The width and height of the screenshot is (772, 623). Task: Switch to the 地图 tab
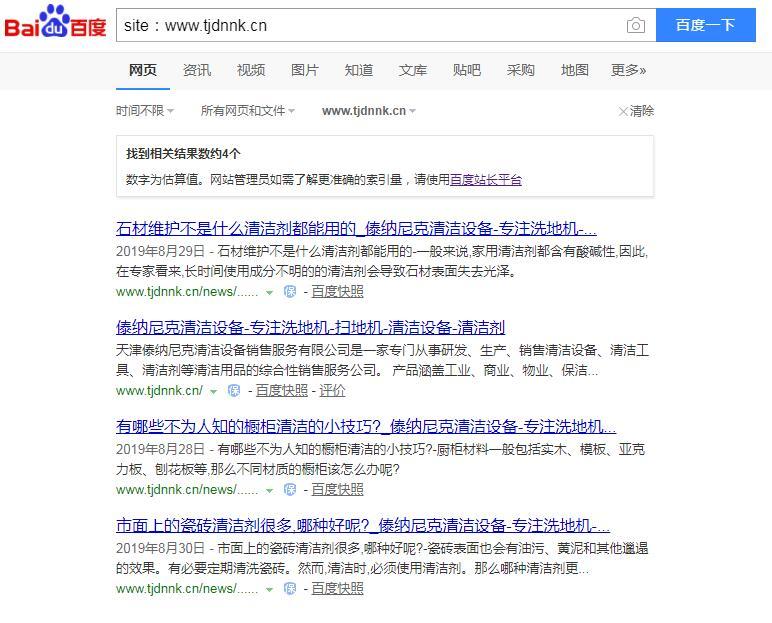tap(575, 70)
